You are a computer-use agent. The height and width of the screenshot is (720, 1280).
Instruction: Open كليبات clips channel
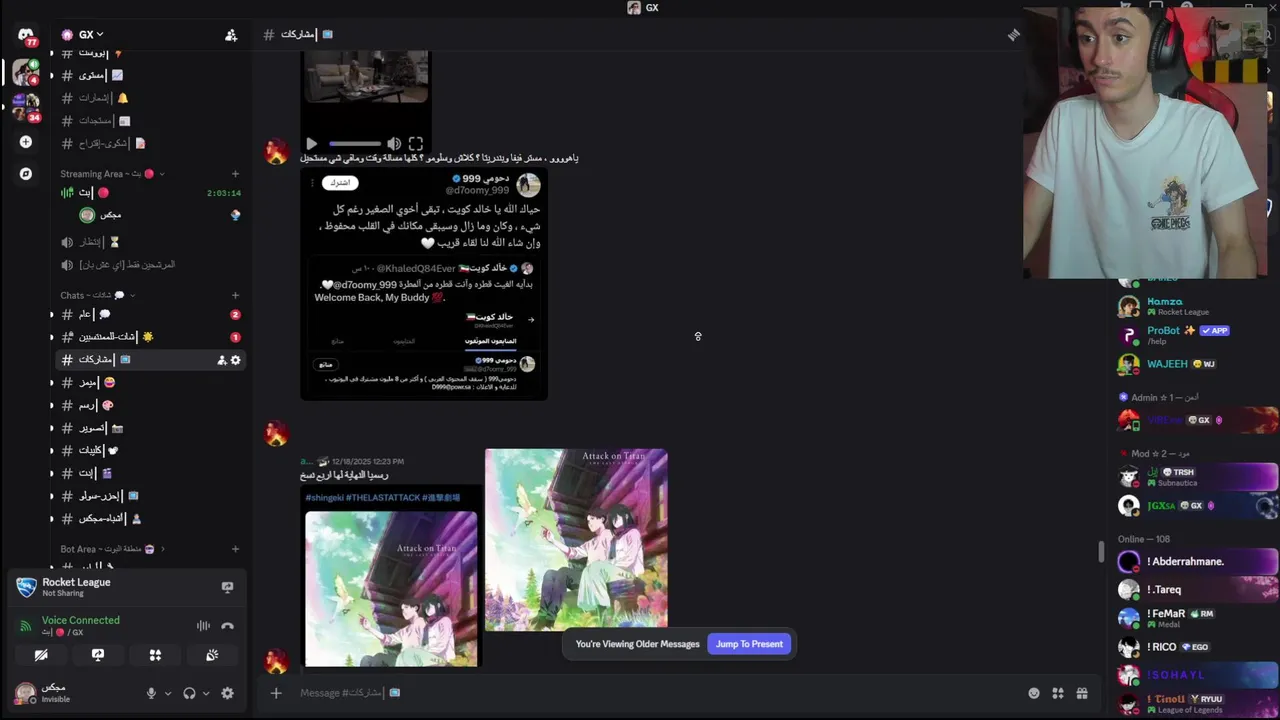pyautogui.click(x=150, y=450)
